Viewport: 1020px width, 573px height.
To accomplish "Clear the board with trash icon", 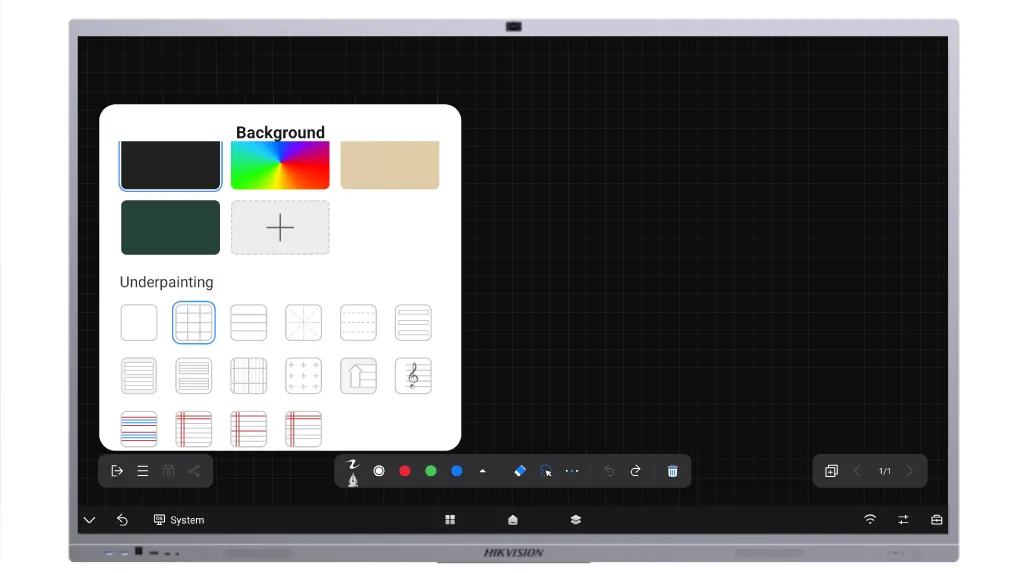I will click(673, 471).
